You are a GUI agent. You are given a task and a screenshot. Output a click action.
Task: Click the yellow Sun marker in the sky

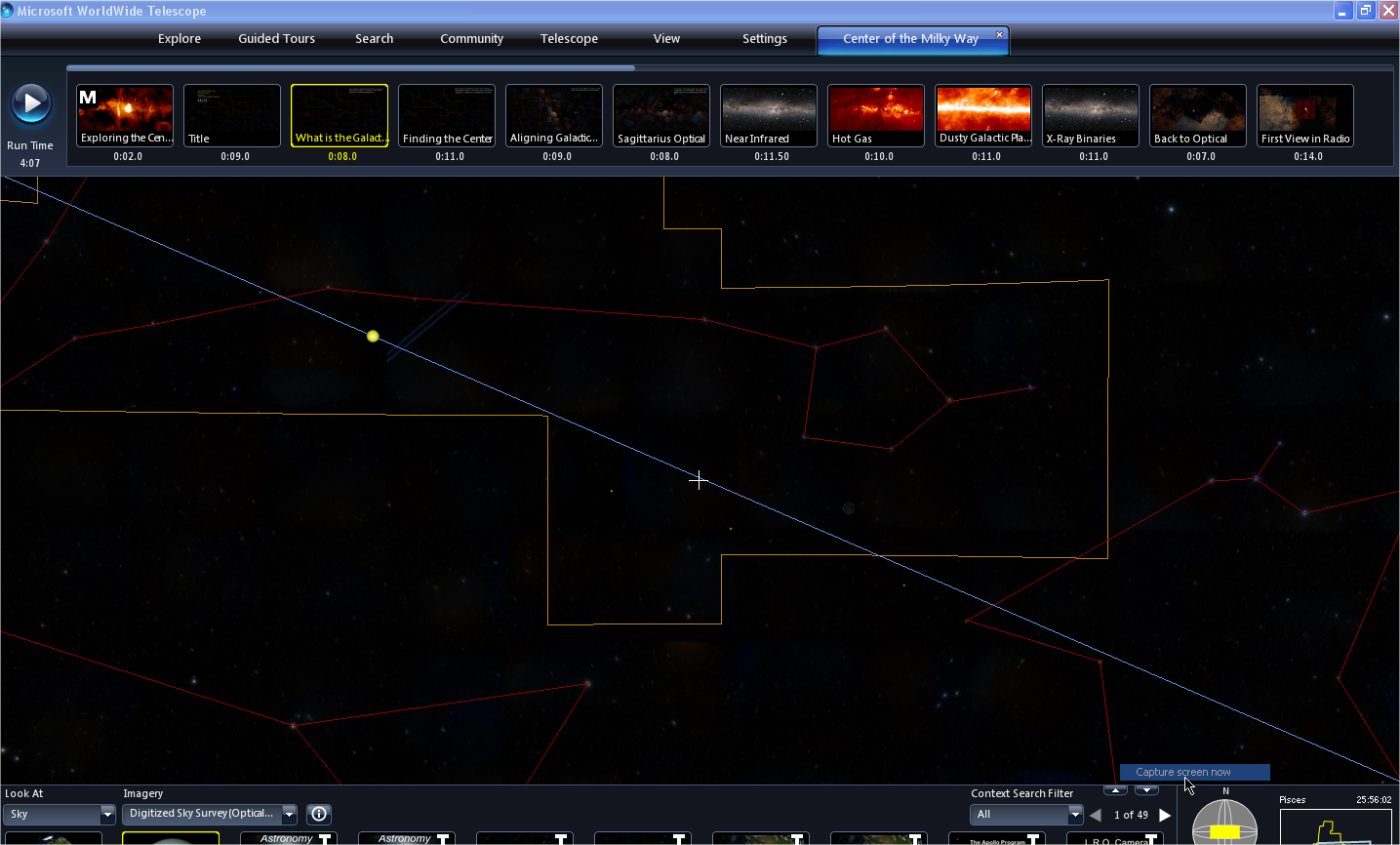(x=373, y=336)
